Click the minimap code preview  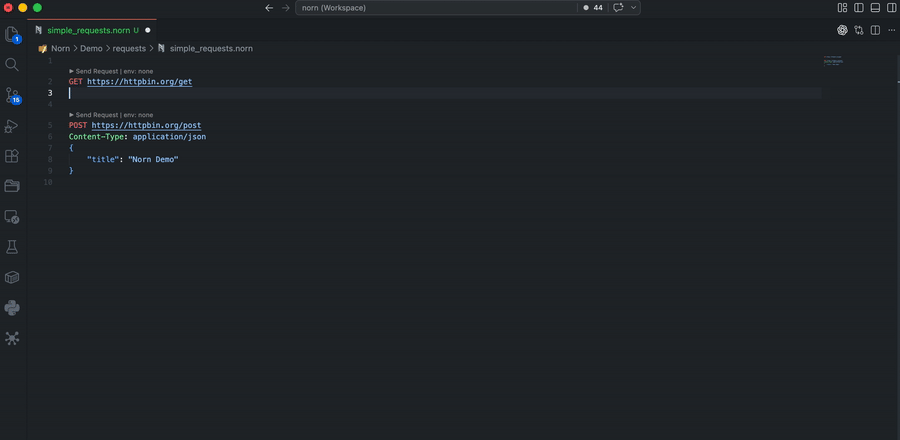833,61
